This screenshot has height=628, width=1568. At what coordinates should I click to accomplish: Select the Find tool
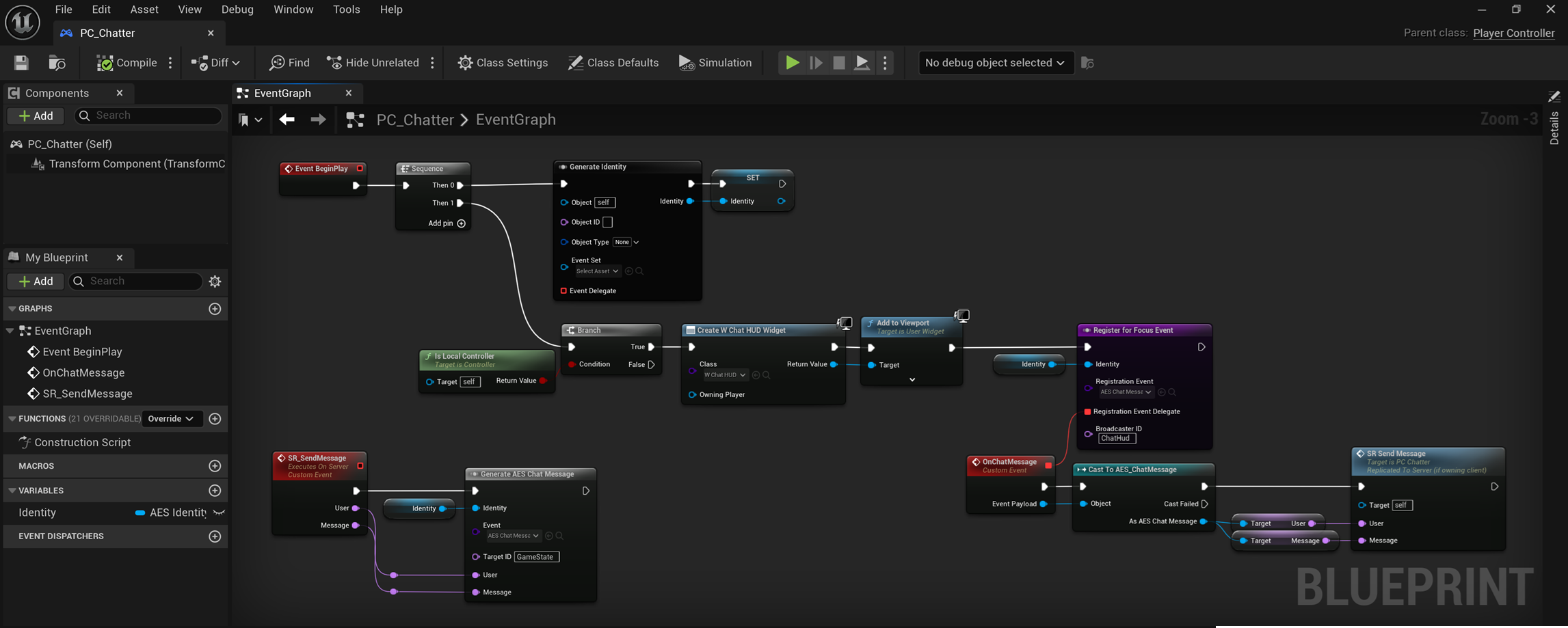coord(288,62)
